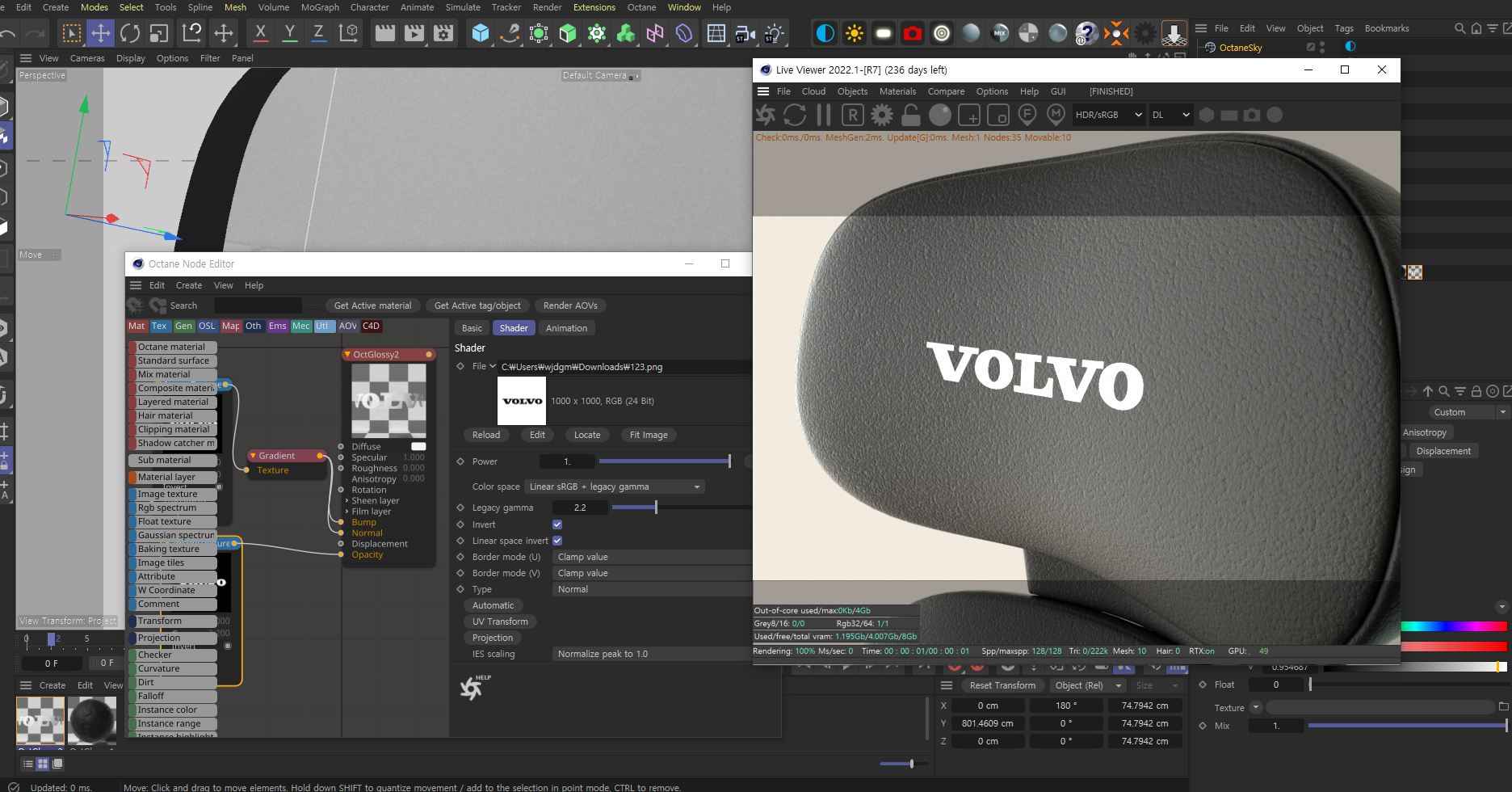1512x792 pixels.
Task: Click the Live Viewer send scene Octane logo
Action: [x=765, y=115]
